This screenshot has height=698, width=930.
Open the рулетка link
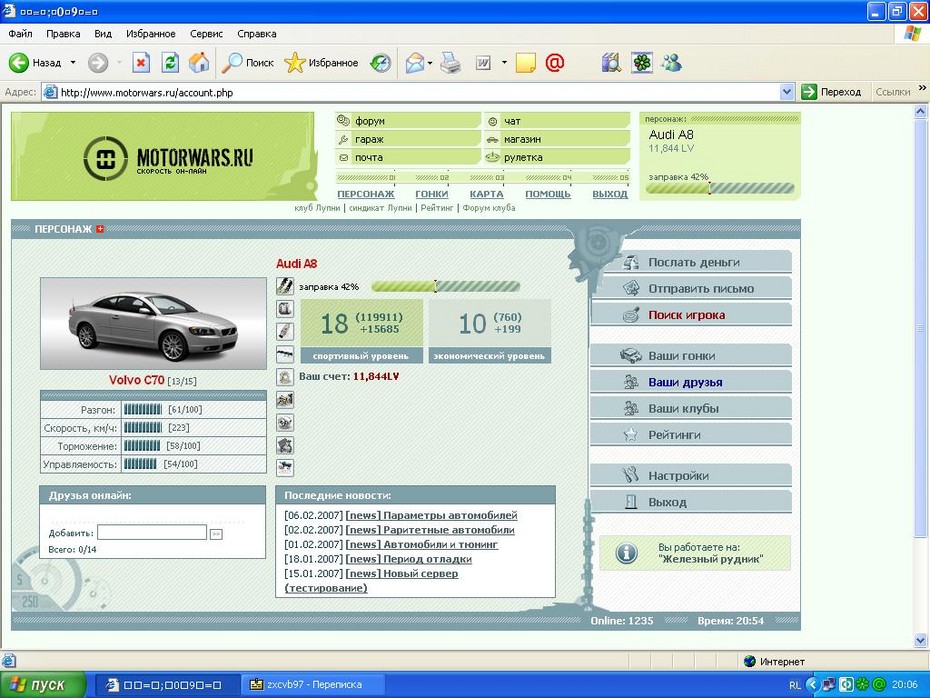click(x=523, y=158)
